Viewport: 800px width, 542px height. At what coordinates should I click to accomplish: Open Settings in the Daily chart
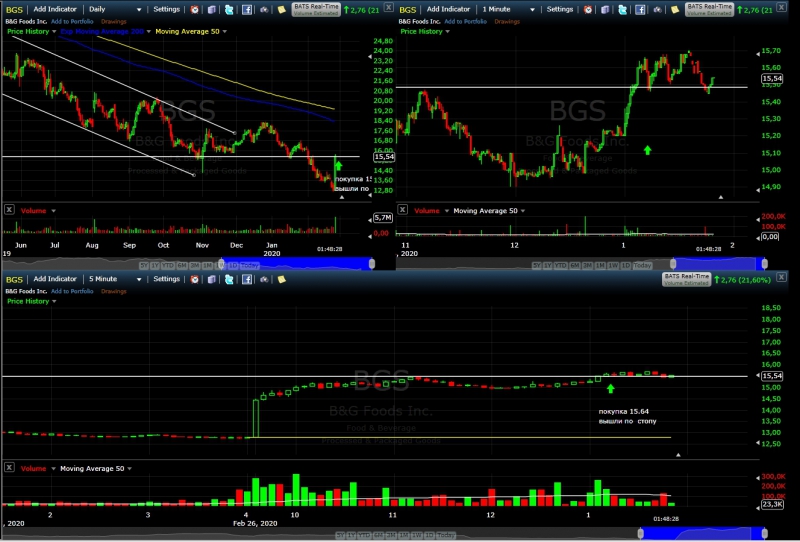click(x=166, y=9)
